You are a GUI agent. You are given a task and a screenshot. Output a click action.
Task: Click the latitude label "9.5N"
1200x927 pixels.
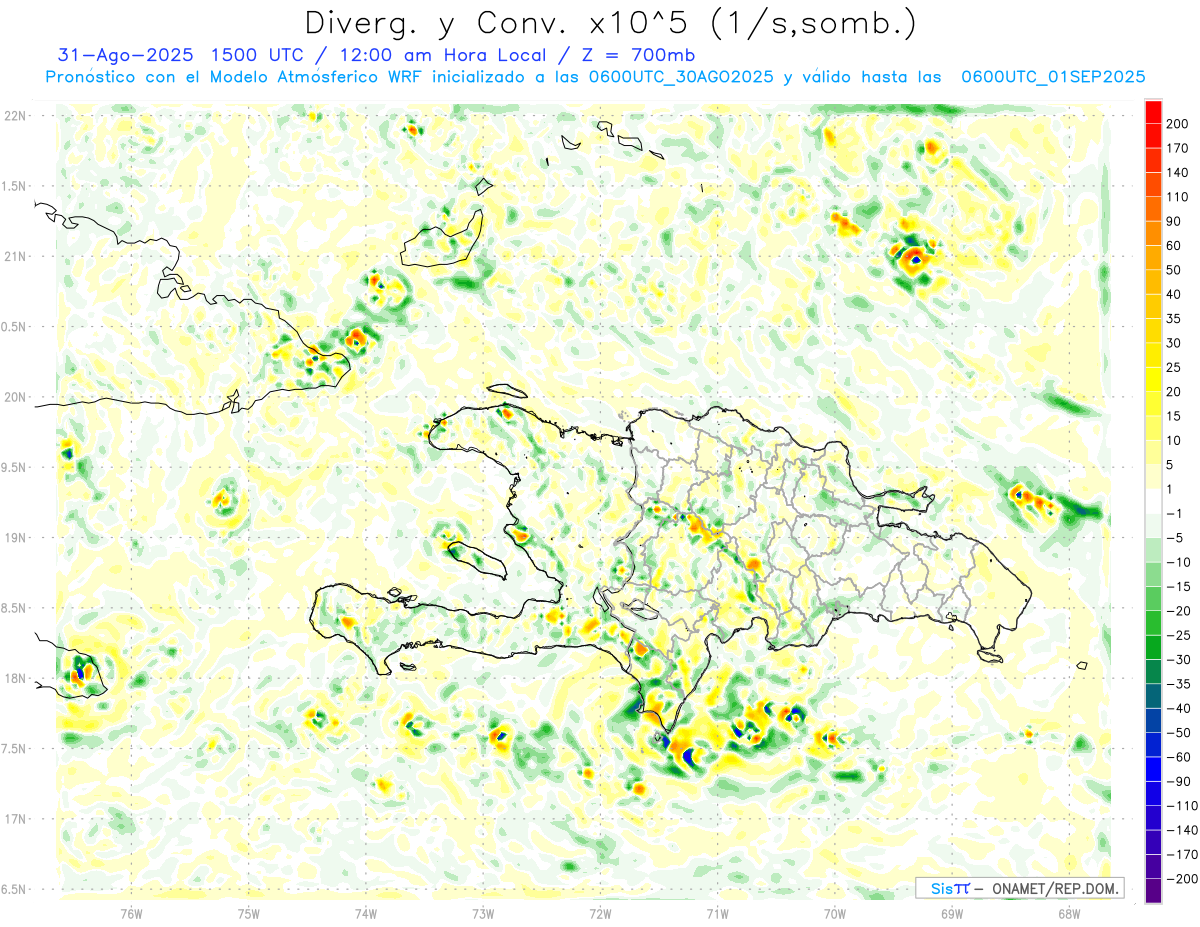click(x=14, y=468)
